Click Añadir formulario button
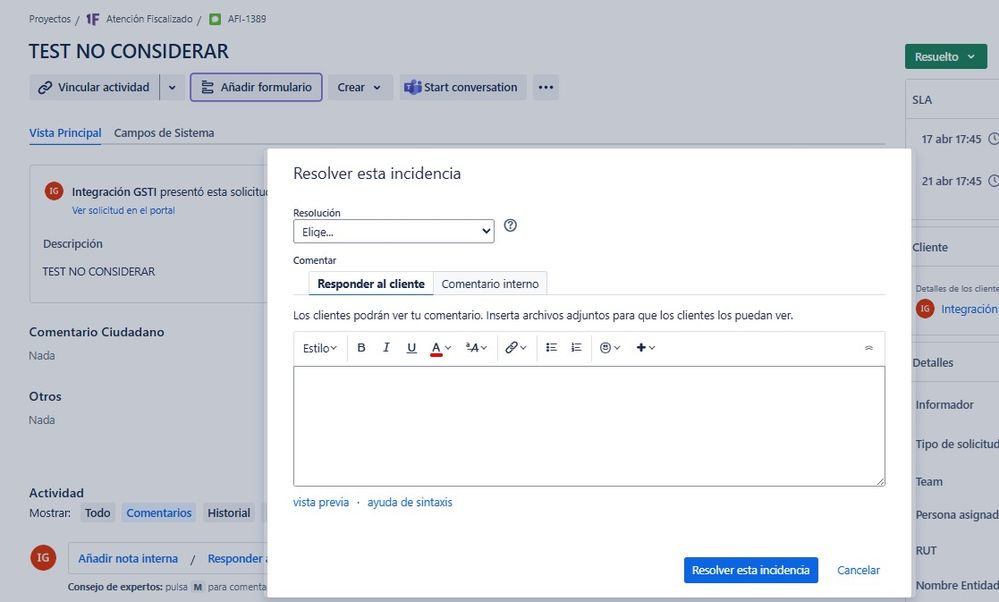 point(256,87)
